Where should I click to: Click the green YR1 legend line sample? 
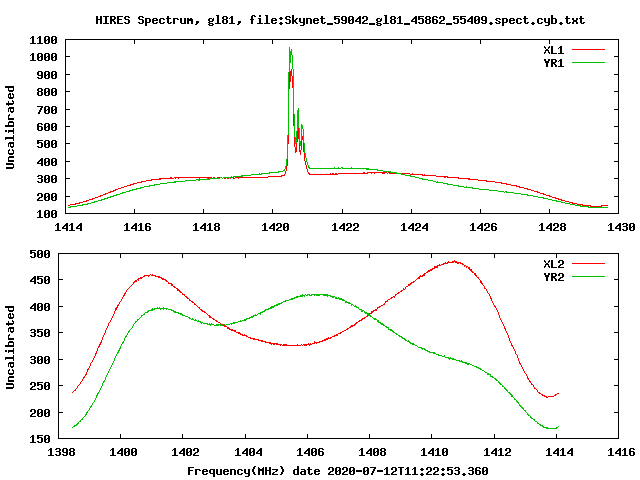click(588, 63)
